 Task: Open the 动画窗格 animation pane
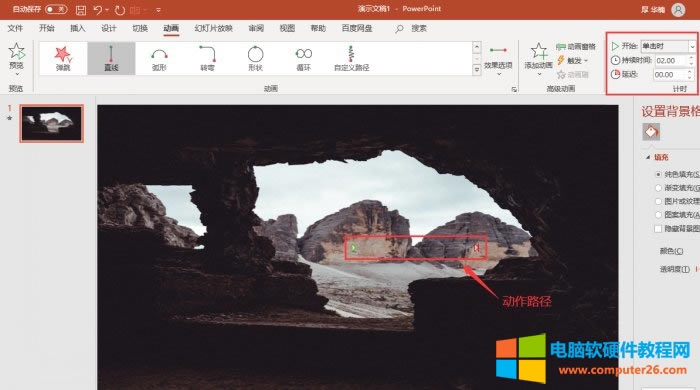click(x=576, y=46)
